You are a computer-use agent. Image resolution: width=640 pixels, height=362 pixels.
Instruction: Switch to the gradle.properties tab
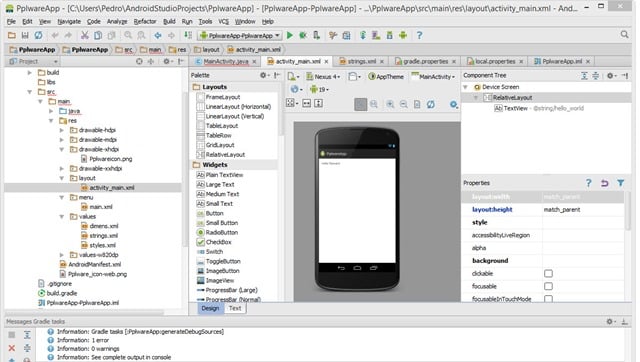pyautogui.click(x=425, y=62)
